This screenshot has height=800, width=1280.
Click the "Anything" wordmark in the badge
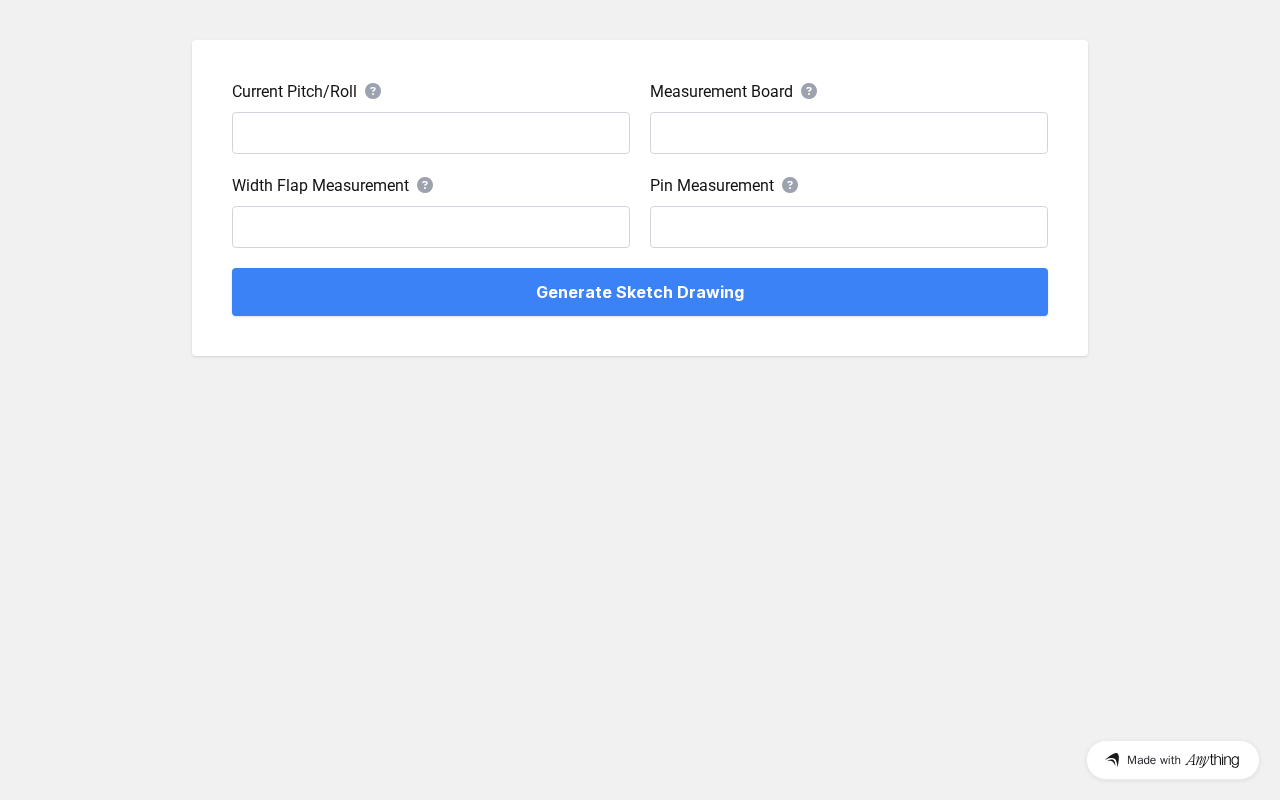click(1212, 760)
